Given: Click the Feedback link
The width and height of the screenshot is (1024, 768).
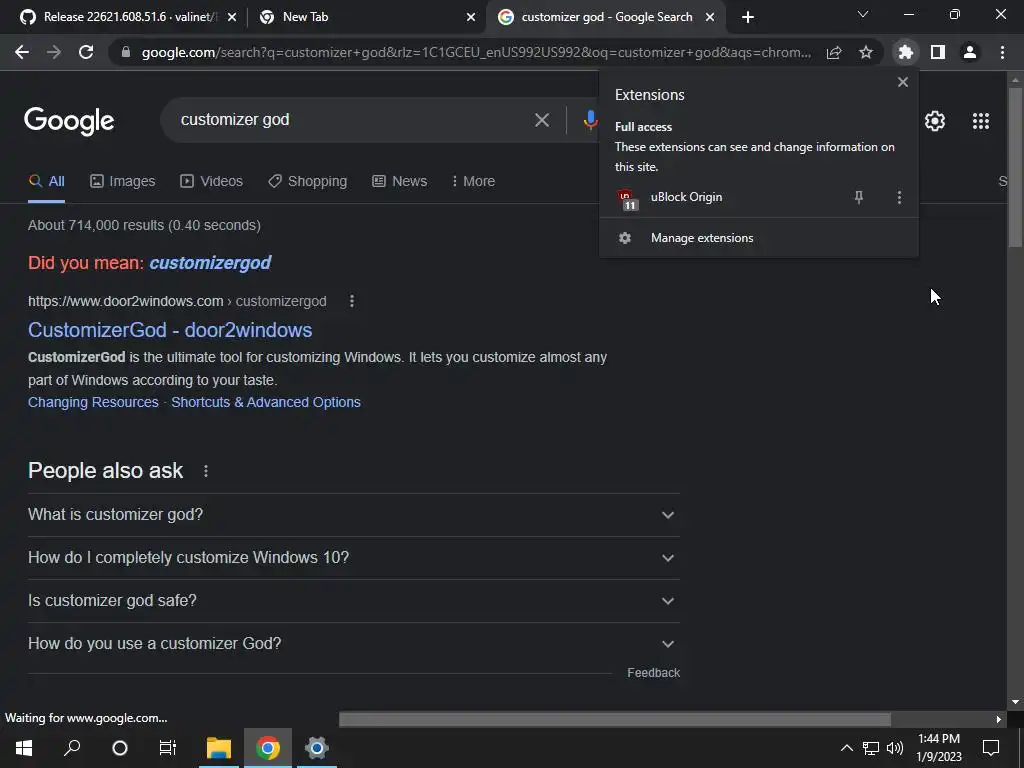Looking at the screenshot, I should pos(654,673).
